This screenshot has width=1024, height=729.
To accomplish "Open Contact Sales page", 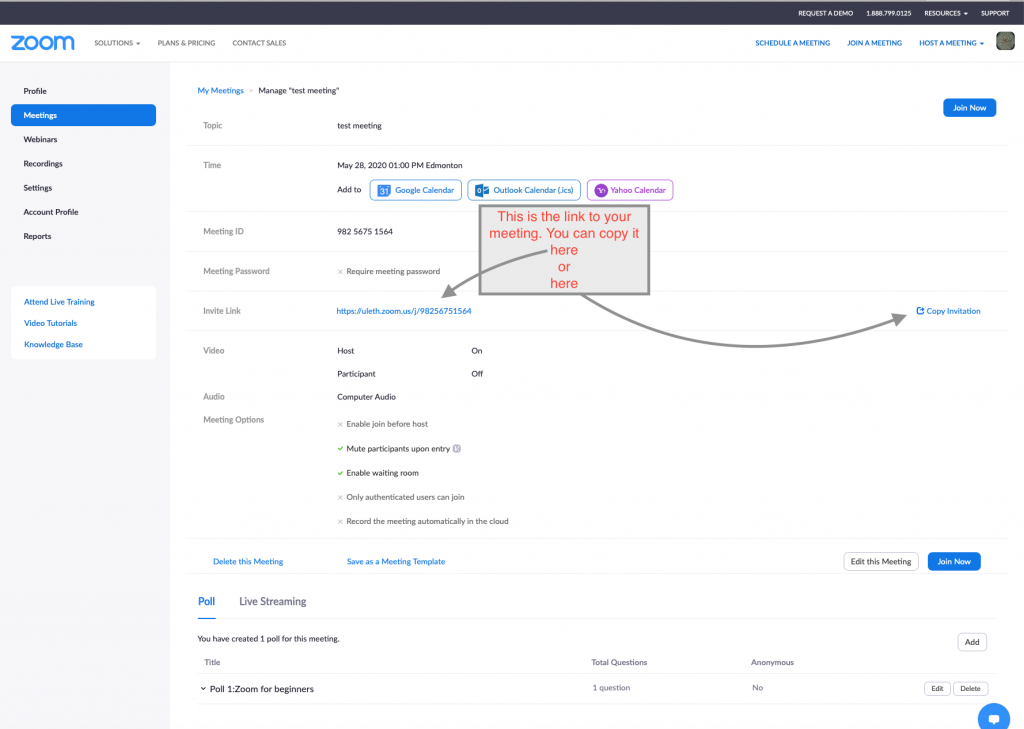I will click(259, 43).
